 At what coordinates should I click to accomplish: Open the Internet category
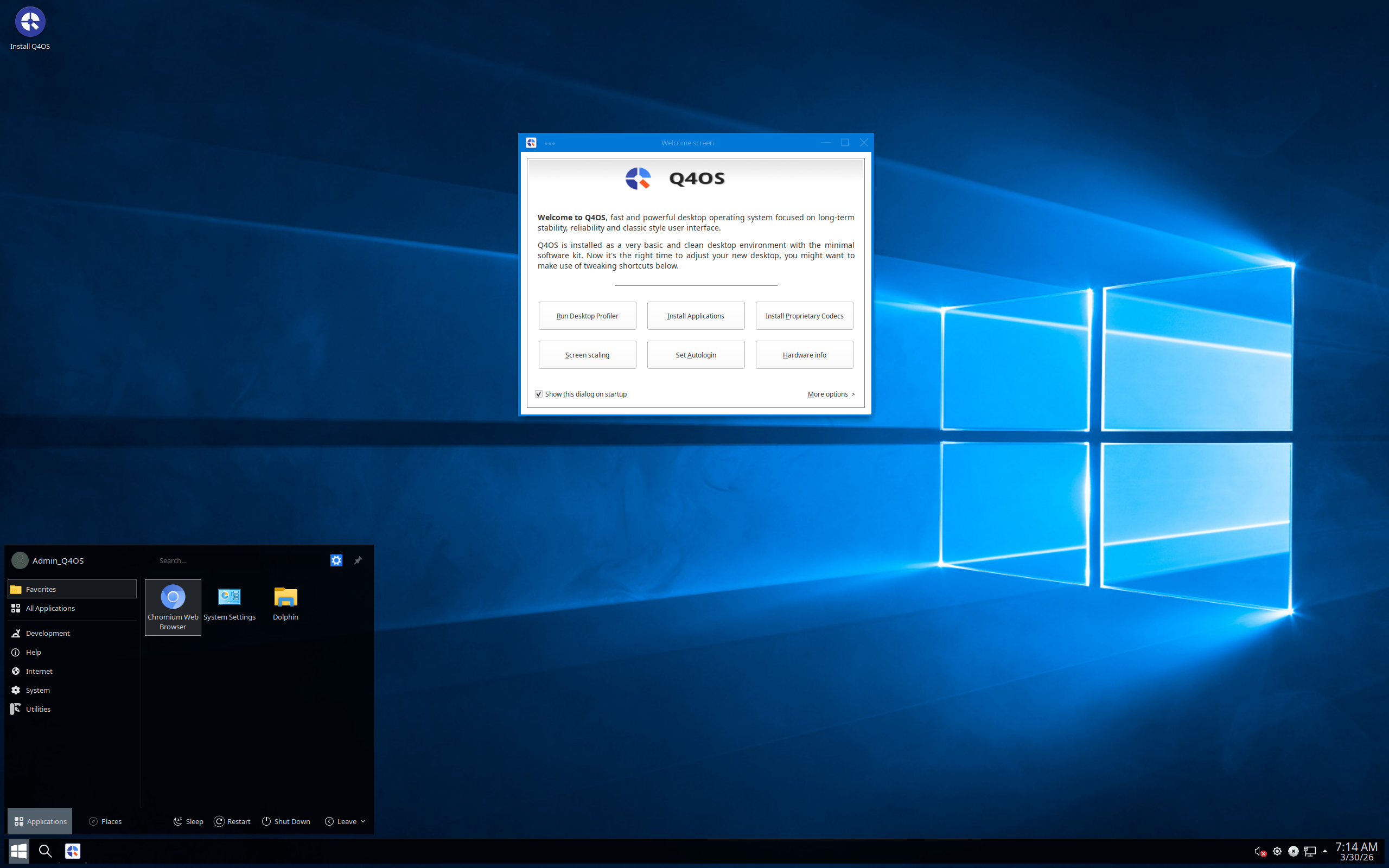pos(72,671)
